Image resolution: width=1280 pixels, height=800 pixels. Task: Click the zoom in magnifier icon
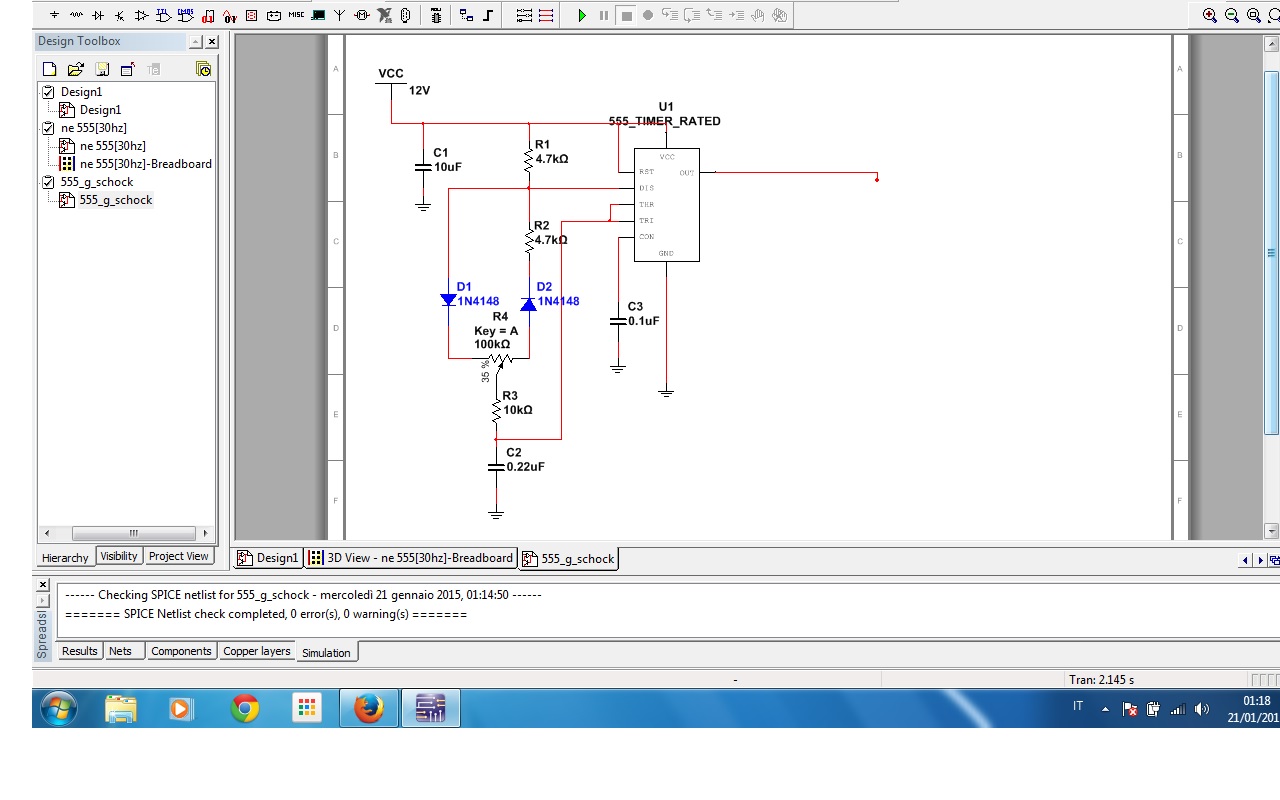tap(1210, 15)
